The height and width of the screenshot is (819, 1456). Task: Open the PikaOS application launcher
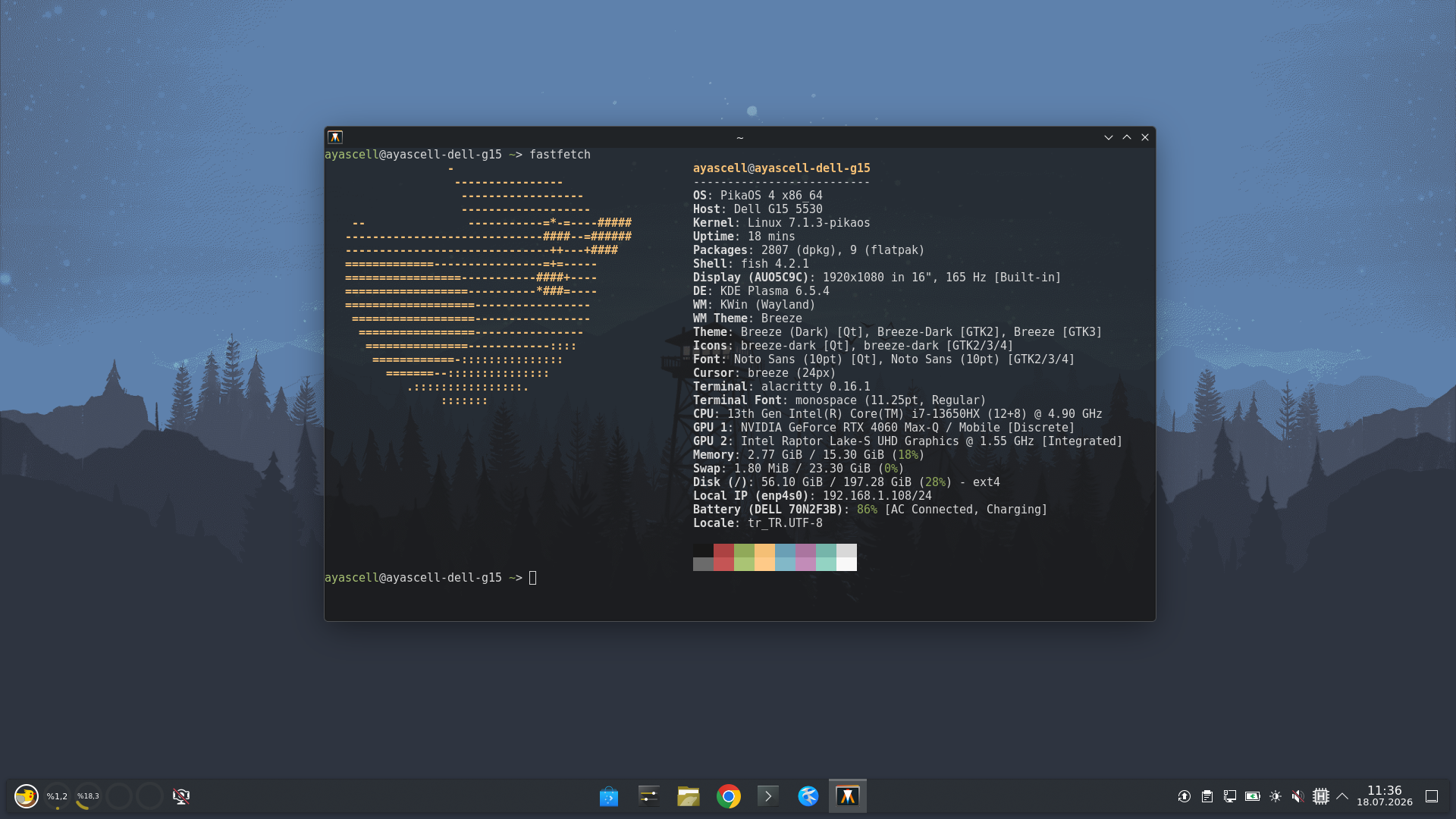[x=27, y=796]
